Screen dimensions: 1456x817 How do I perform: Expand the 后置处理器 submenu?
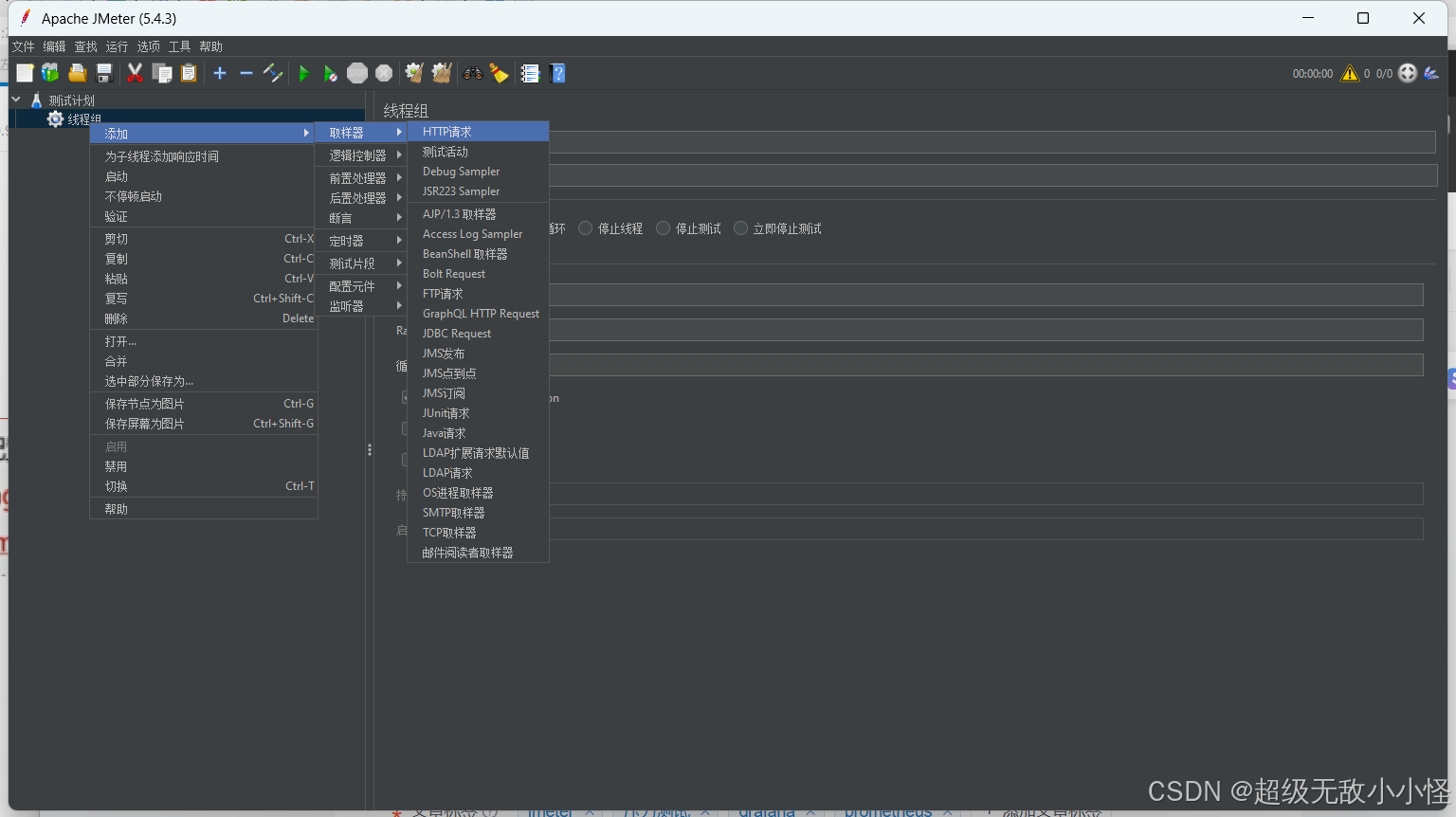tap(362, 198)
